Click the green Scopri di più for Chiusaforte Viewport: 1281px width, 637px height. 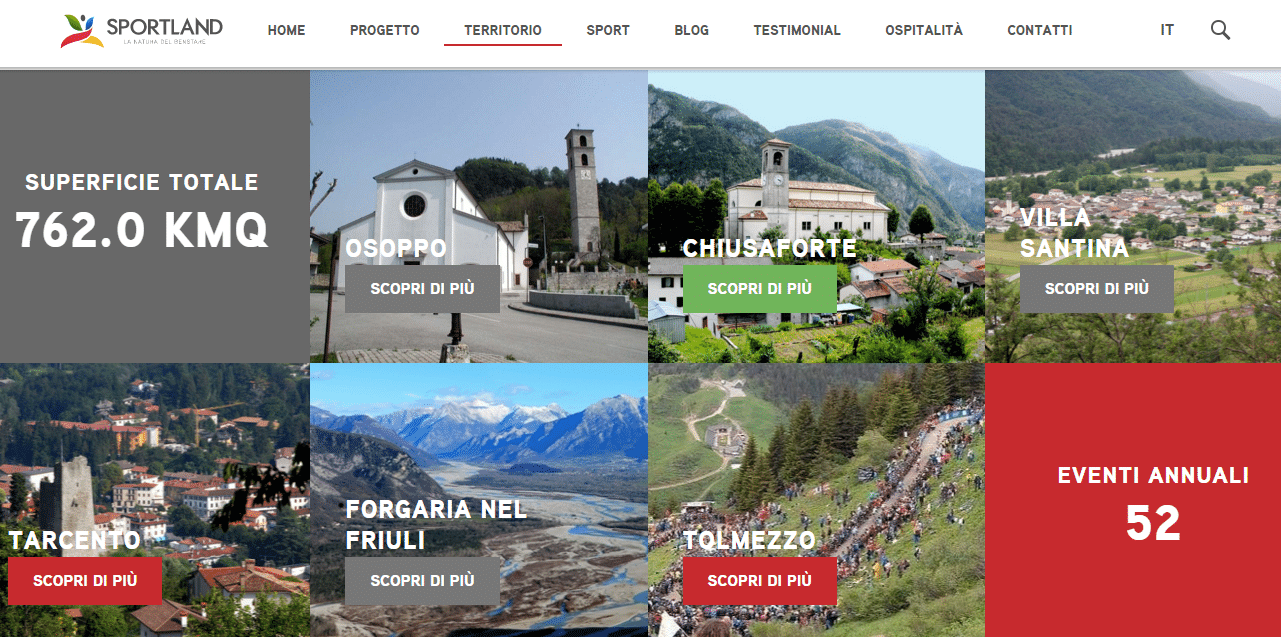pos(760,289)
